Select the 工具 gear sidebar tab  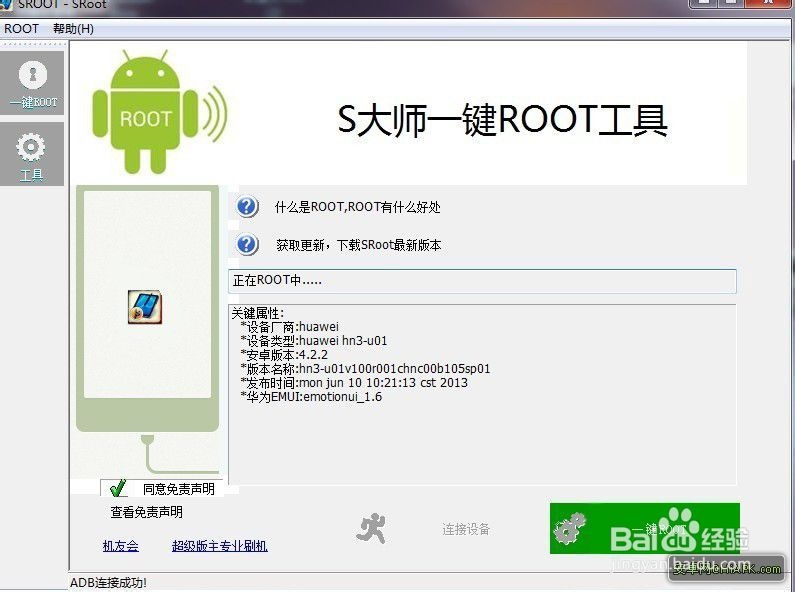click(31, 154)
